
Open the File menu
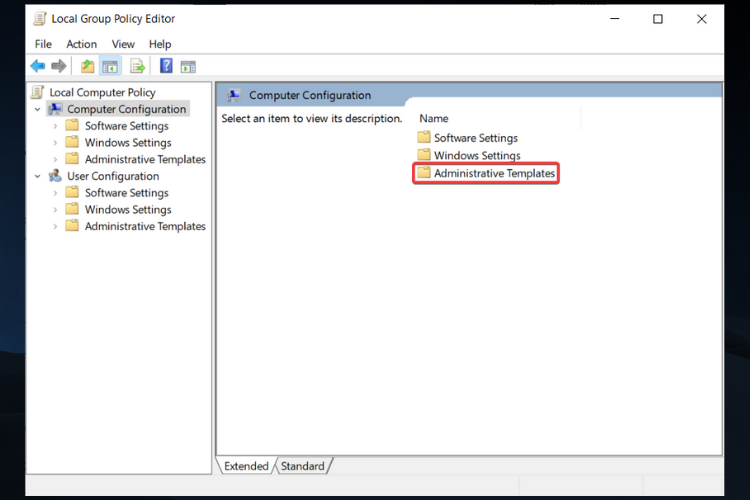pos(43,44)
